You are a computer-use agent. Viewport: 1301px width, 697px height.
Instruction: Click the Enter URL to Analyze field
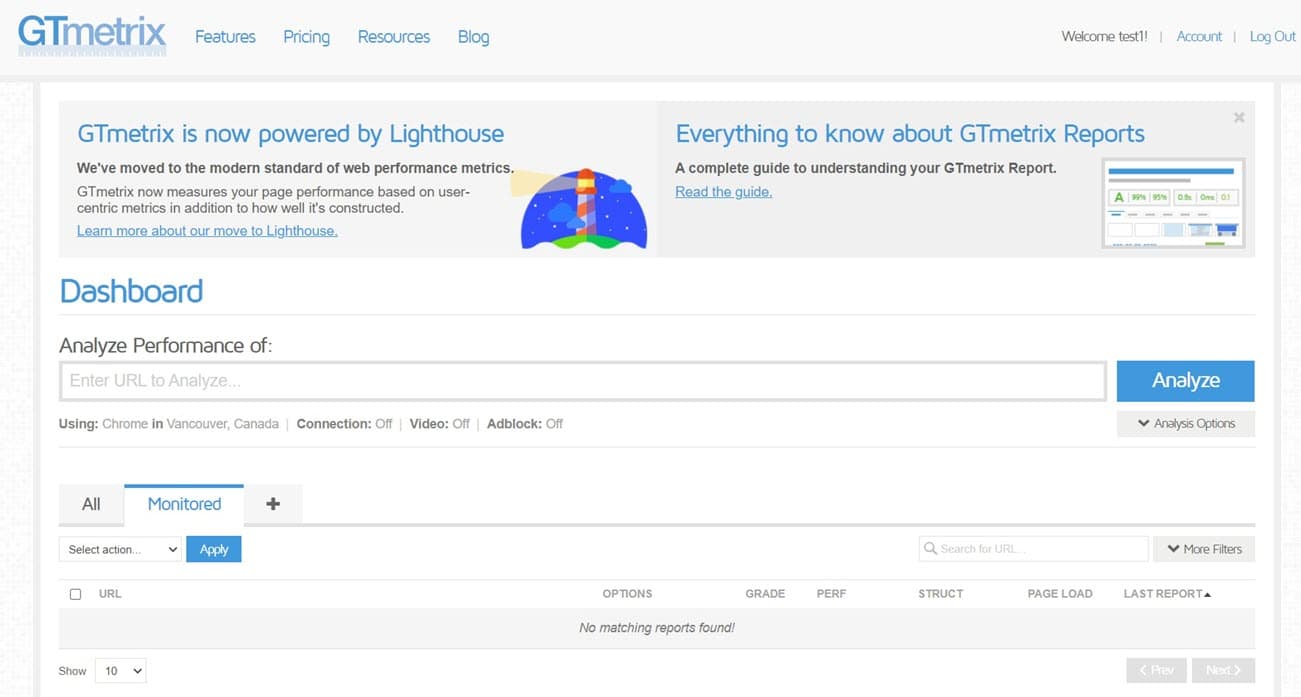[582, 381]
